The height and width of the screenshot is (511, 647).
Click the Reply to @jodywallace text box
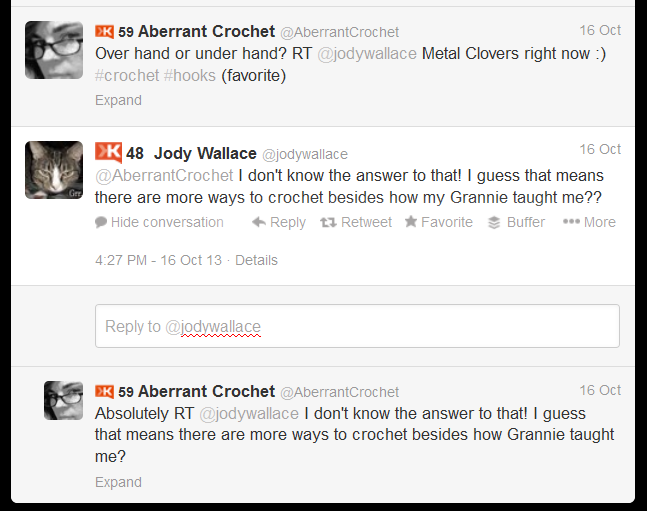357,326
